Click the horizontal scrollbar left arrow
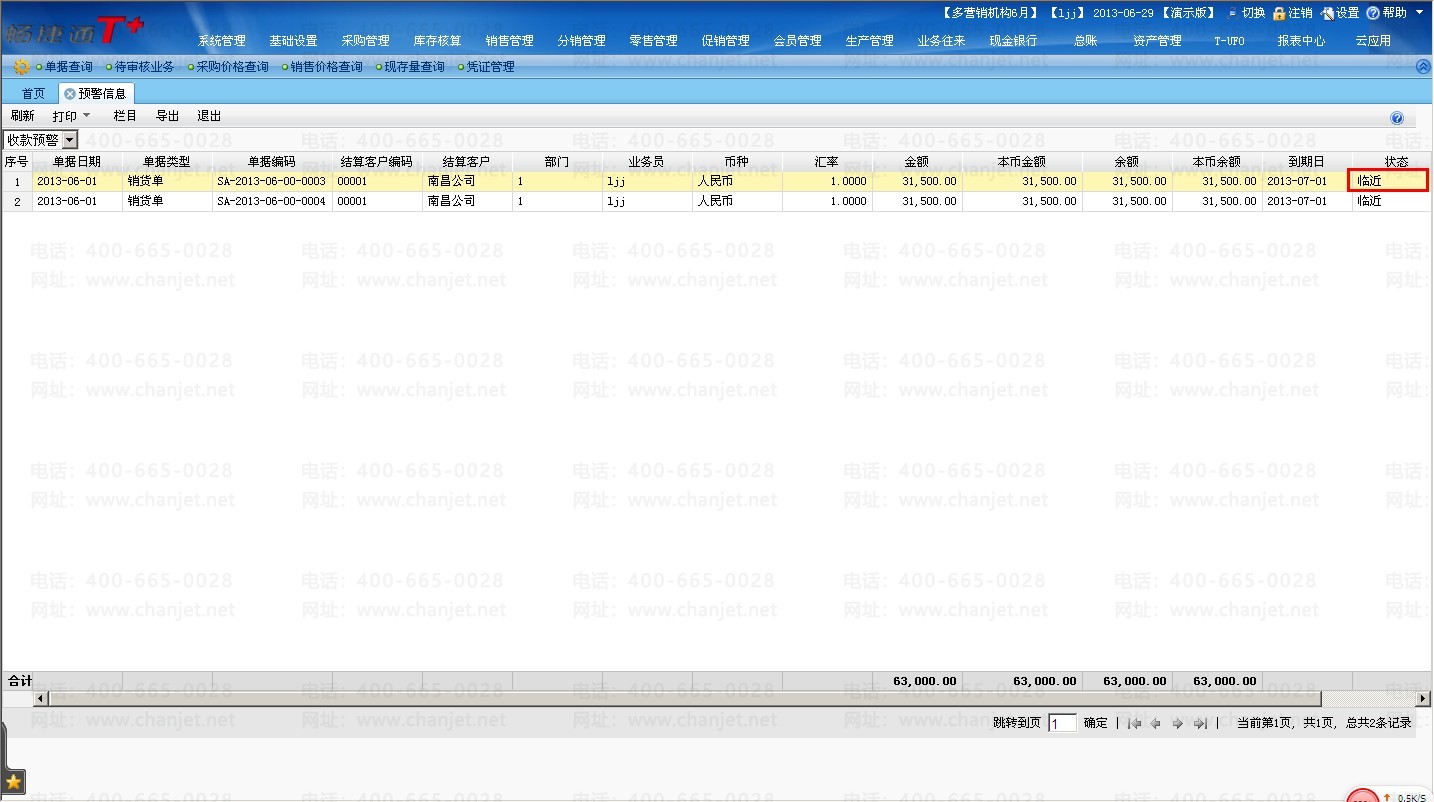Image resolution: width=1434 pixels, height=802 pixels. tap(41, 698)
